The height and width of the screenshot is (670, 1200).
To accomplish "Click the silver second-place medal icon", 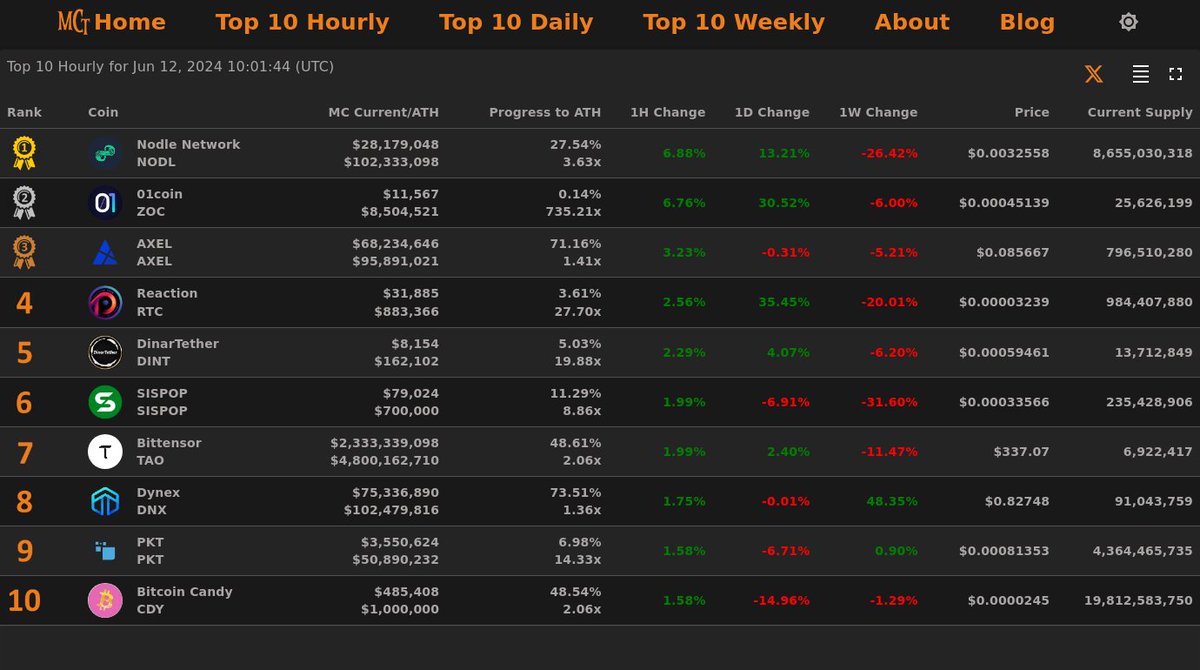I will click(x=24, y=203).
